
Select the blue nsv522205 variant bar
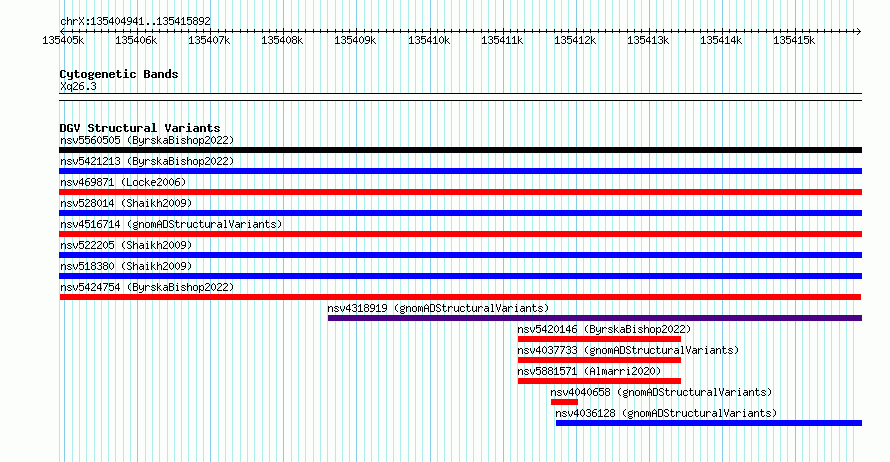pos(460,255)
